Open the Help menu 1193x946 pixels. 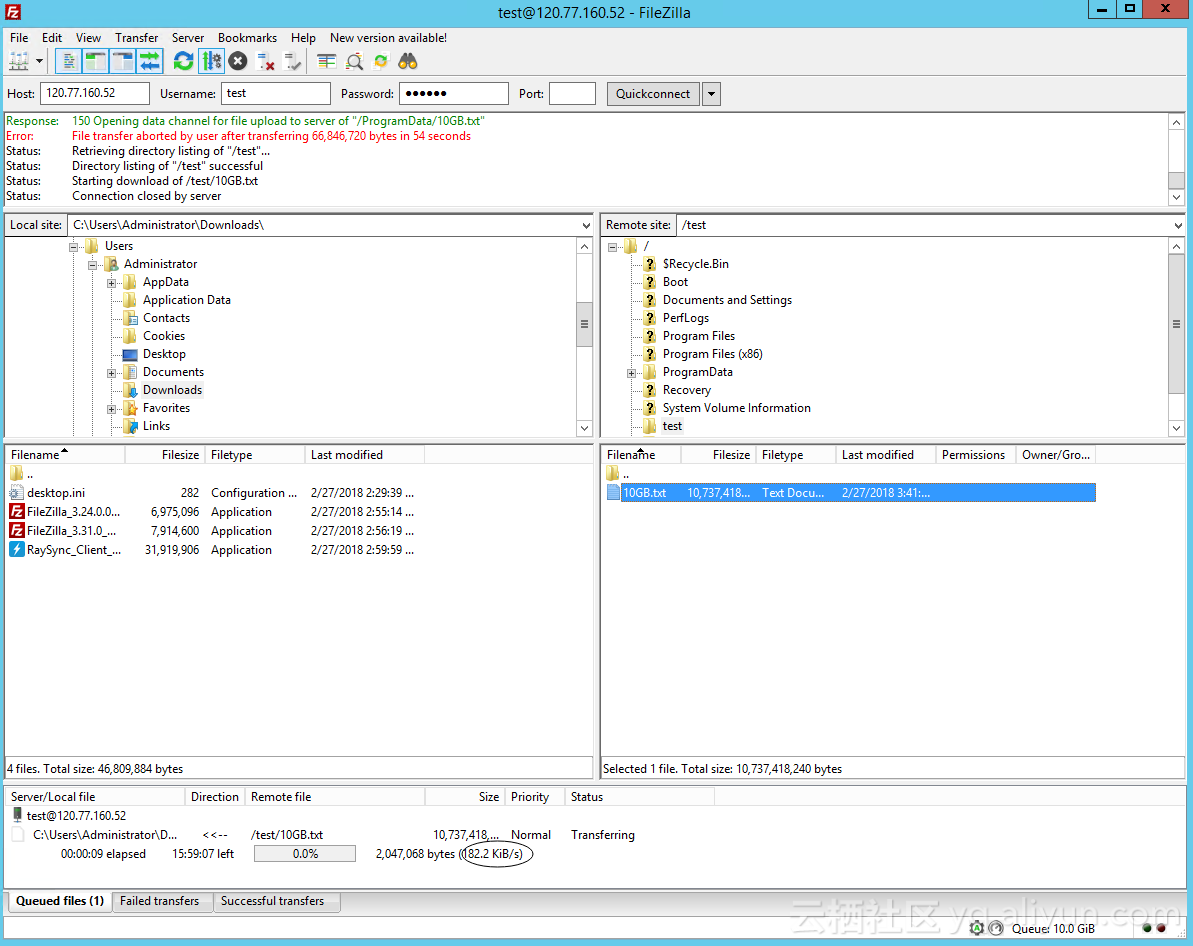[x=303, y=37]
